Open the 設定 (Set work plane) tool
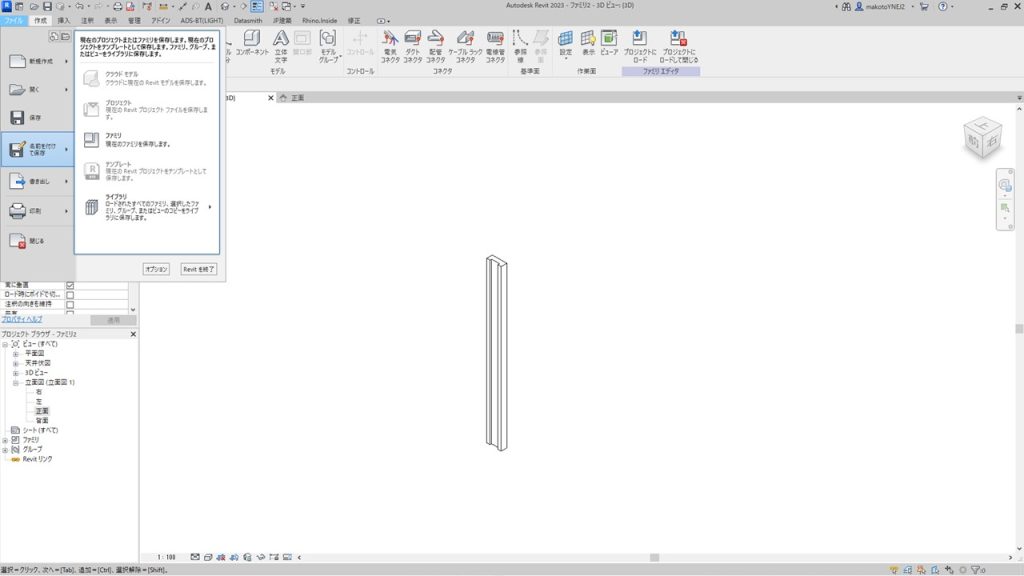Screen dimensions: 1024x576 click(566, 44)
